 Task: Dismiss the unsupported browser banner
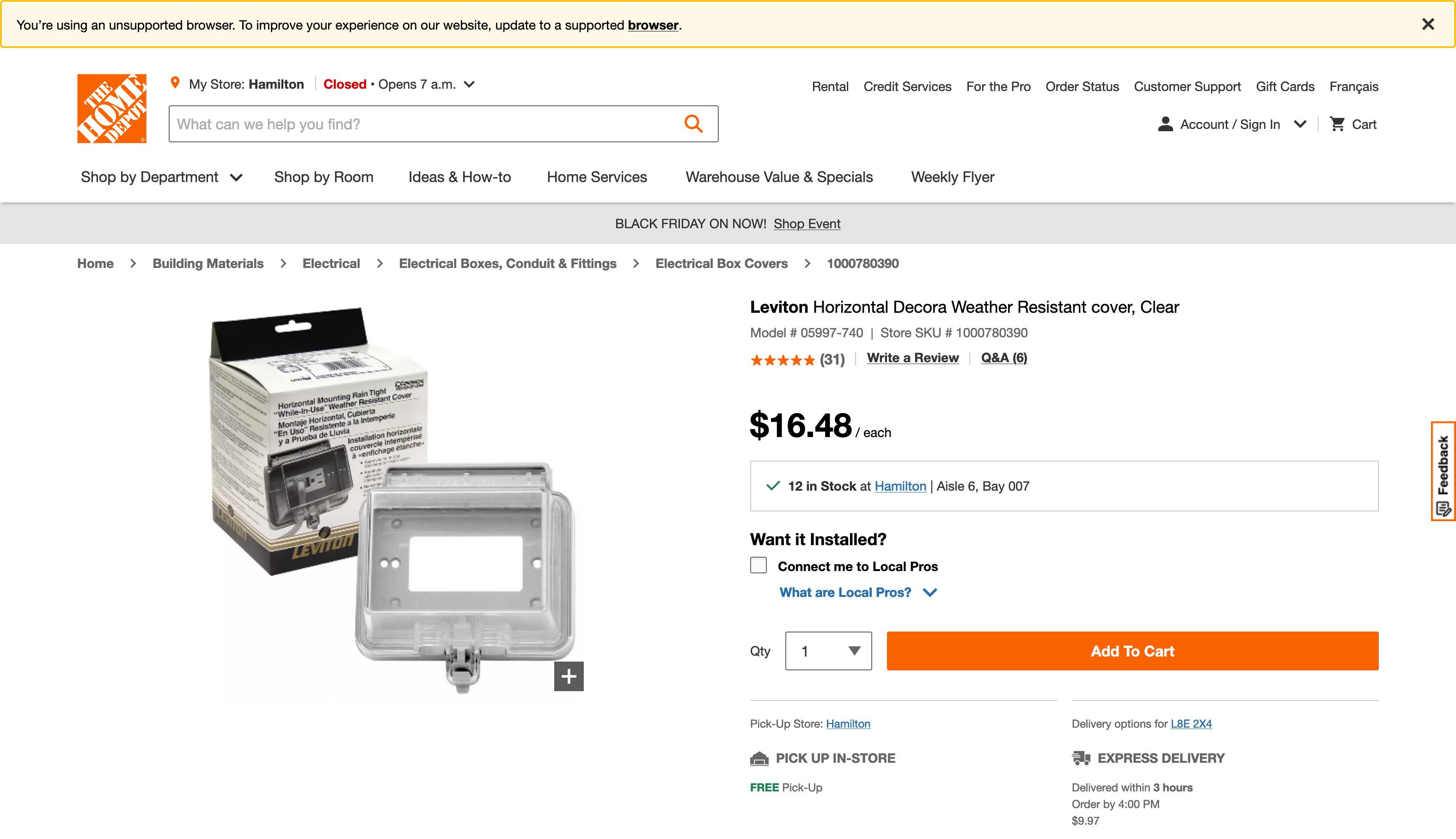pyautogui.click(x=1428, y=24)
